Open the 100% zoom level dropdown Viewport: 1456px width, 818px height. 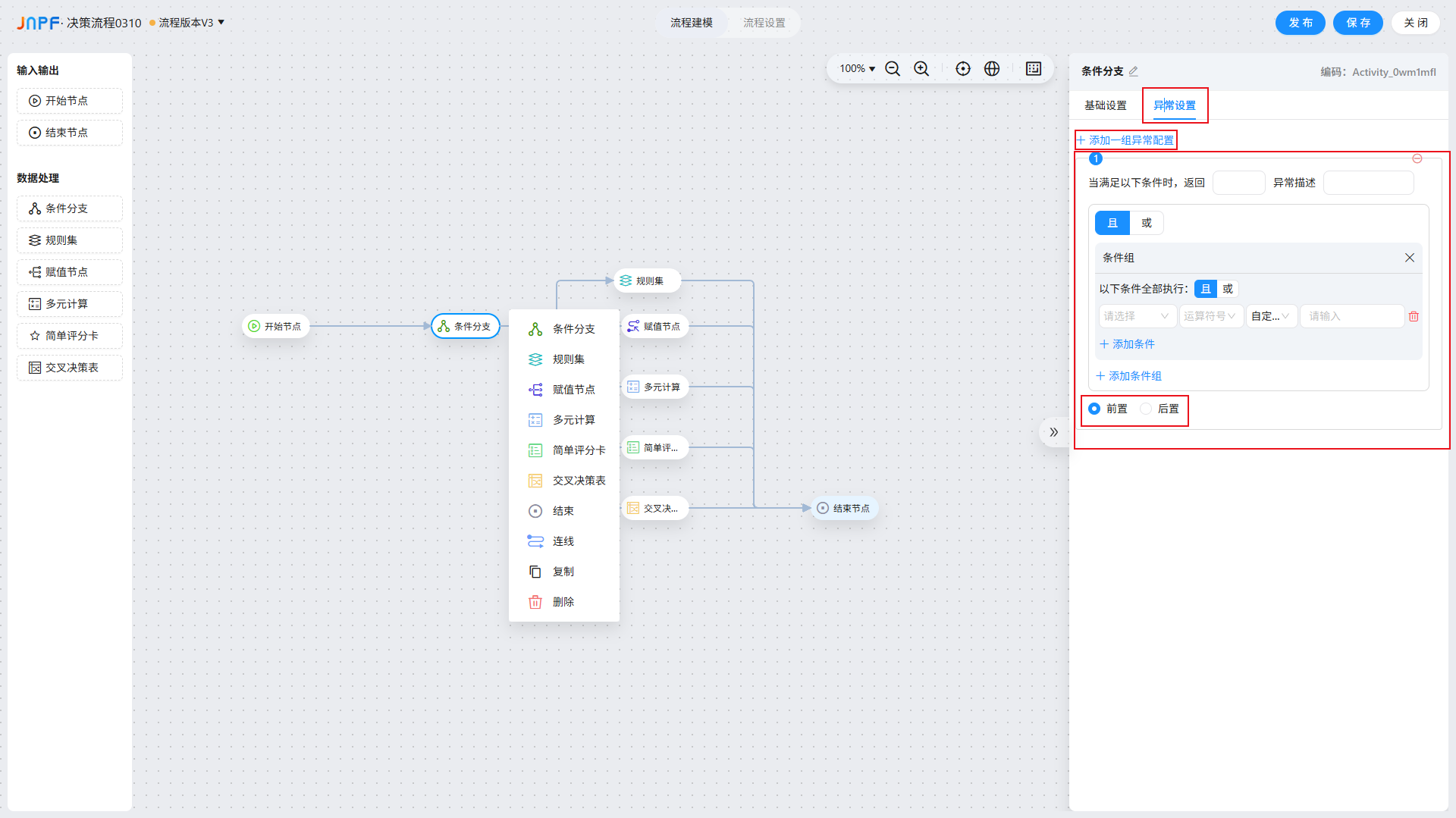[857, 69]
